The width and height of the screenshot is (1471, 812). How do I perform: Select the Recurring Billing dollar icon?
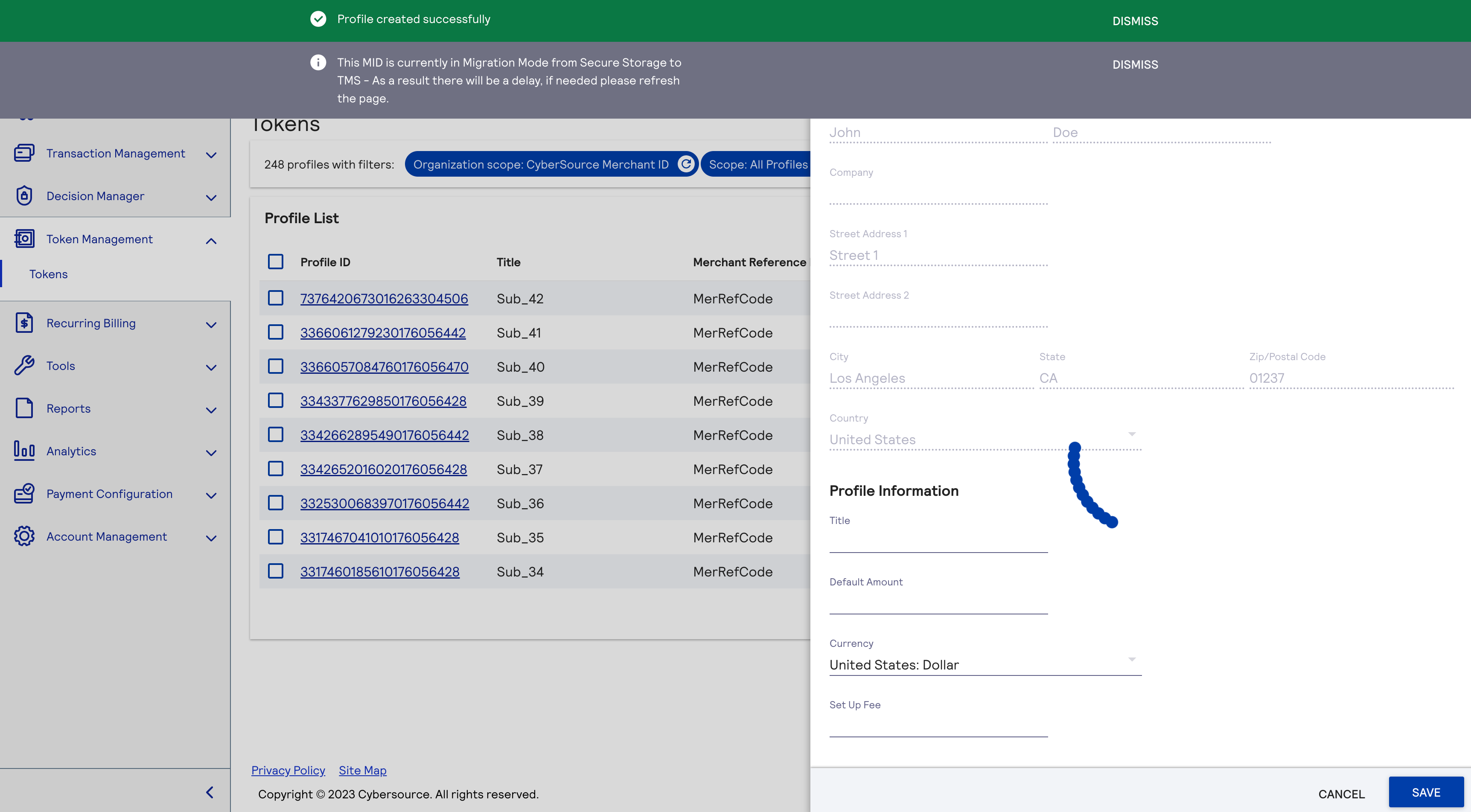(x=24, y=323)
